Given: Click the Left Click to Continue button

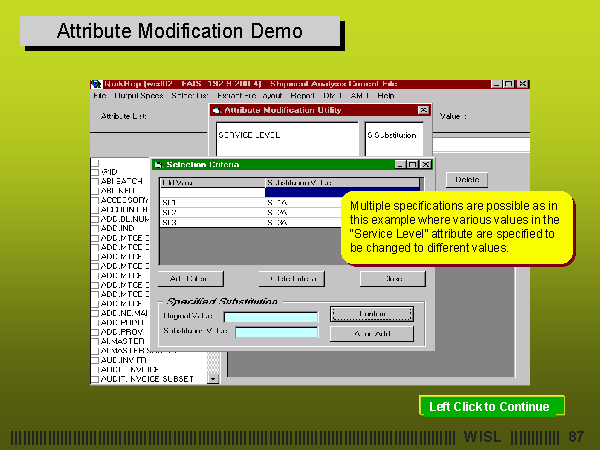Looking at the screenshot, I should click(x=491, y=406).
